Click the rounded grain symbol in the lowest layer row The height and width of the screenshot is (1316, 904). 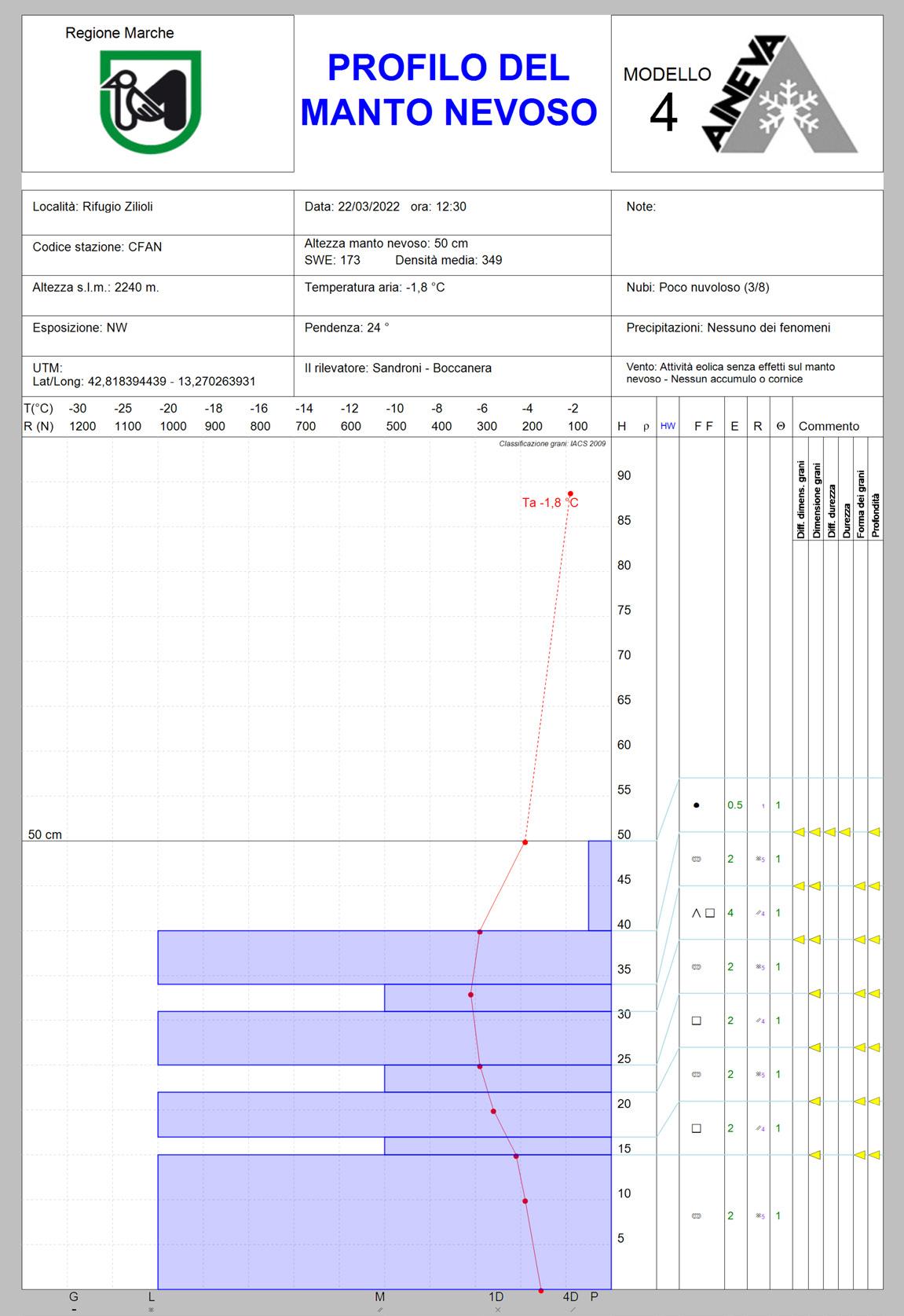(696, 1216)
